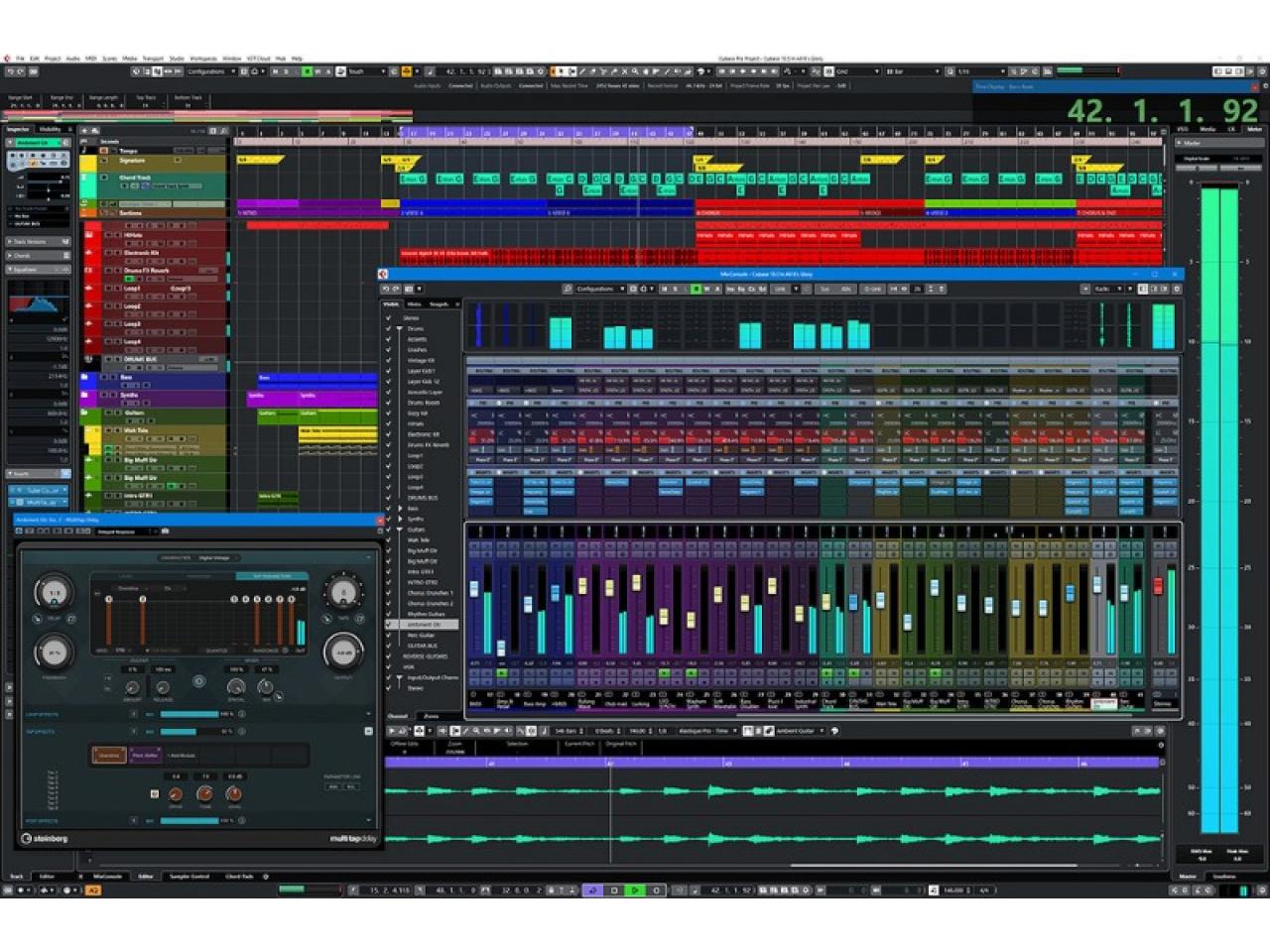
Task: Open the Chord Pads lower zone tab
Action: [x=239, y=877]
